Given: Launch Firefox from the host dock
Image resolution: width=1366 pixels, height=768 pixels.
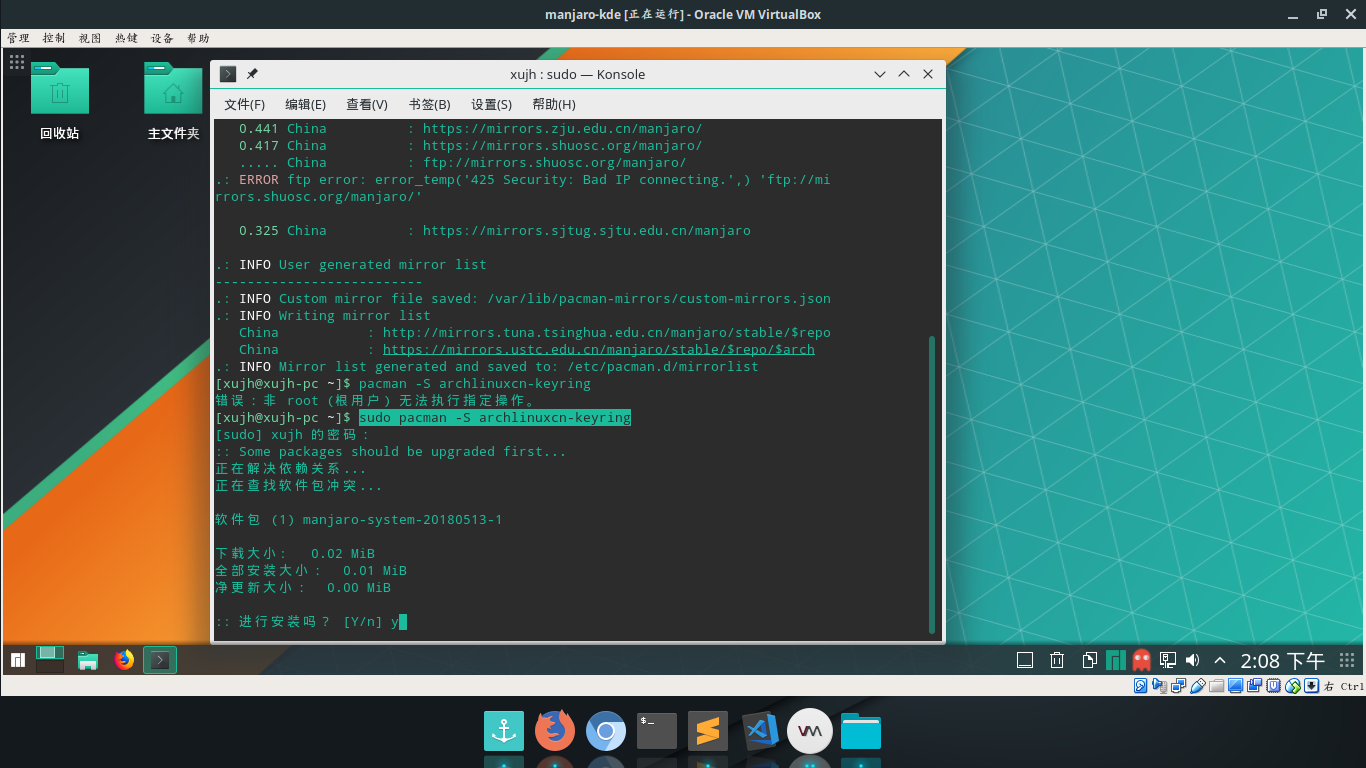Looking at the screenshot, I should pos(555,731).
